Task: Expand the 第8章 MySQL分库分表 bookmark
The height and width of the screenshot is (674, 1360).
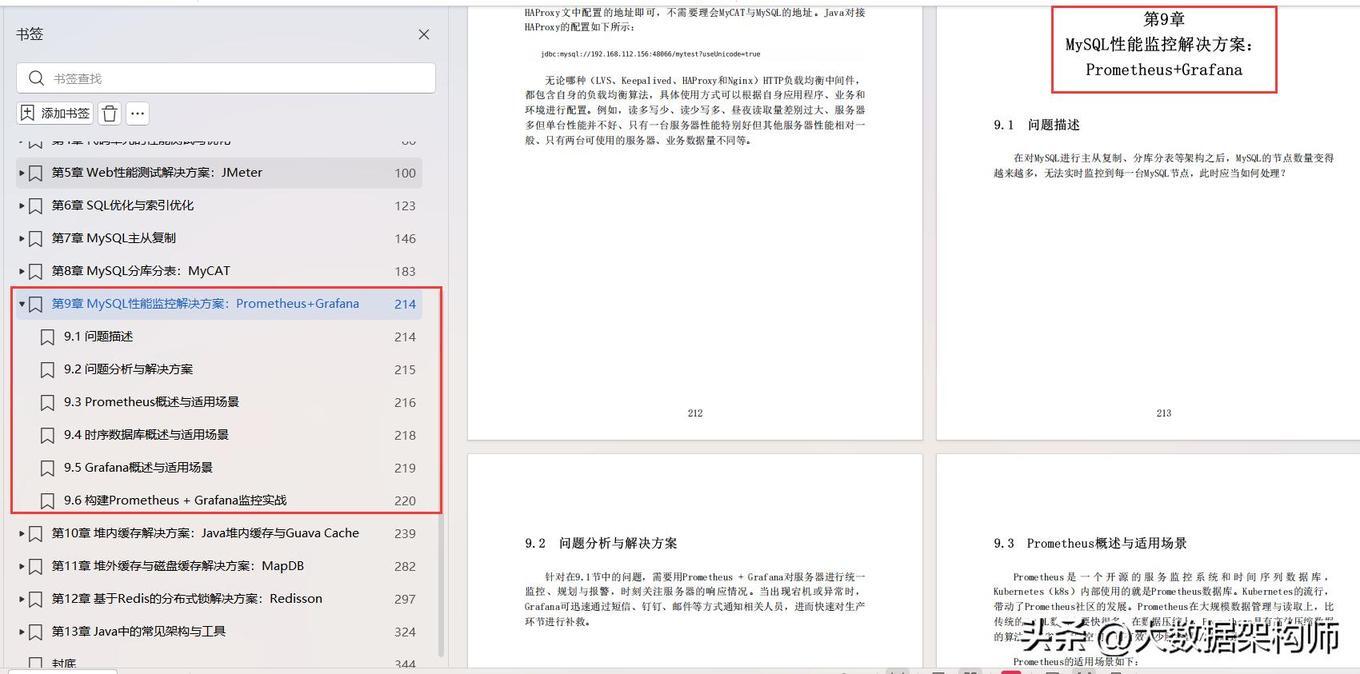Action: tap(22, 271)
